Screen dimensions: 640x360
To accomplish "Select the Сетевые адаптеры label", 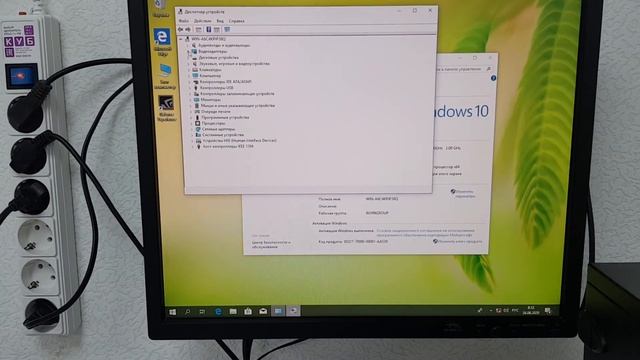I will click(x=218, y=129).
